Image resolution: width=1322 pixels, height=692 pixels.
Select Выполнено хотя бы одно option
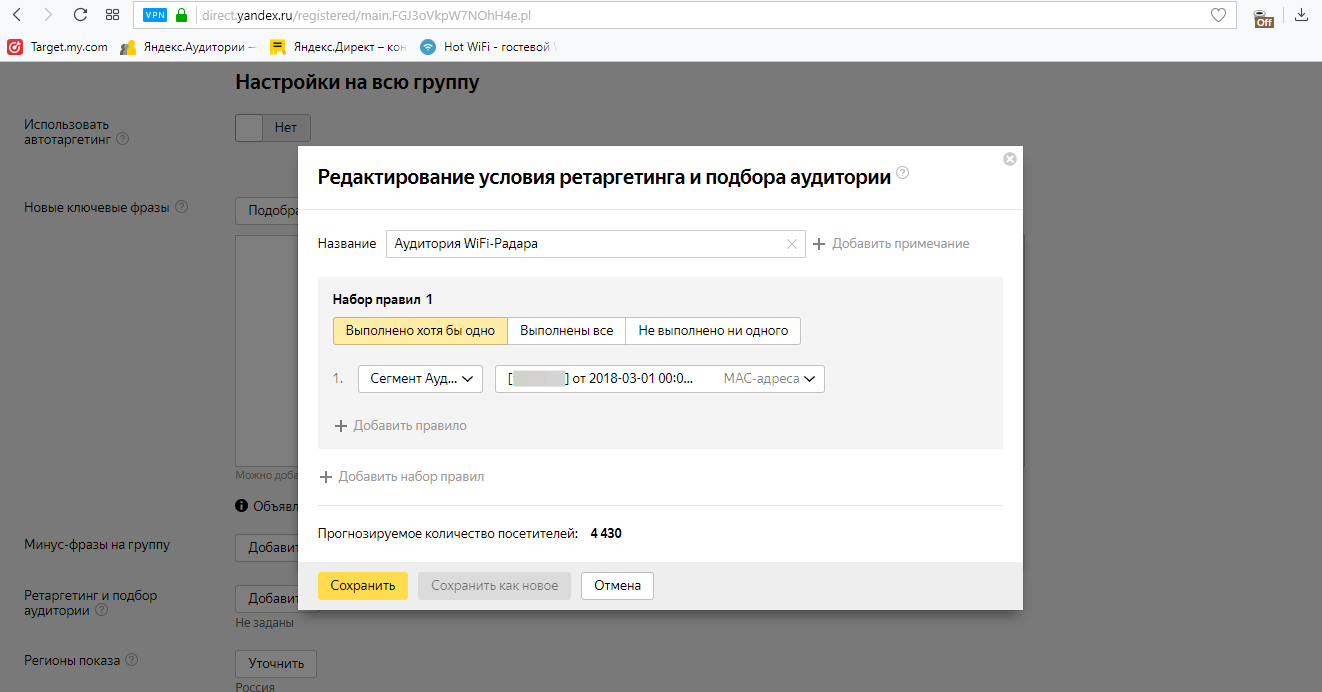[420, 331]
